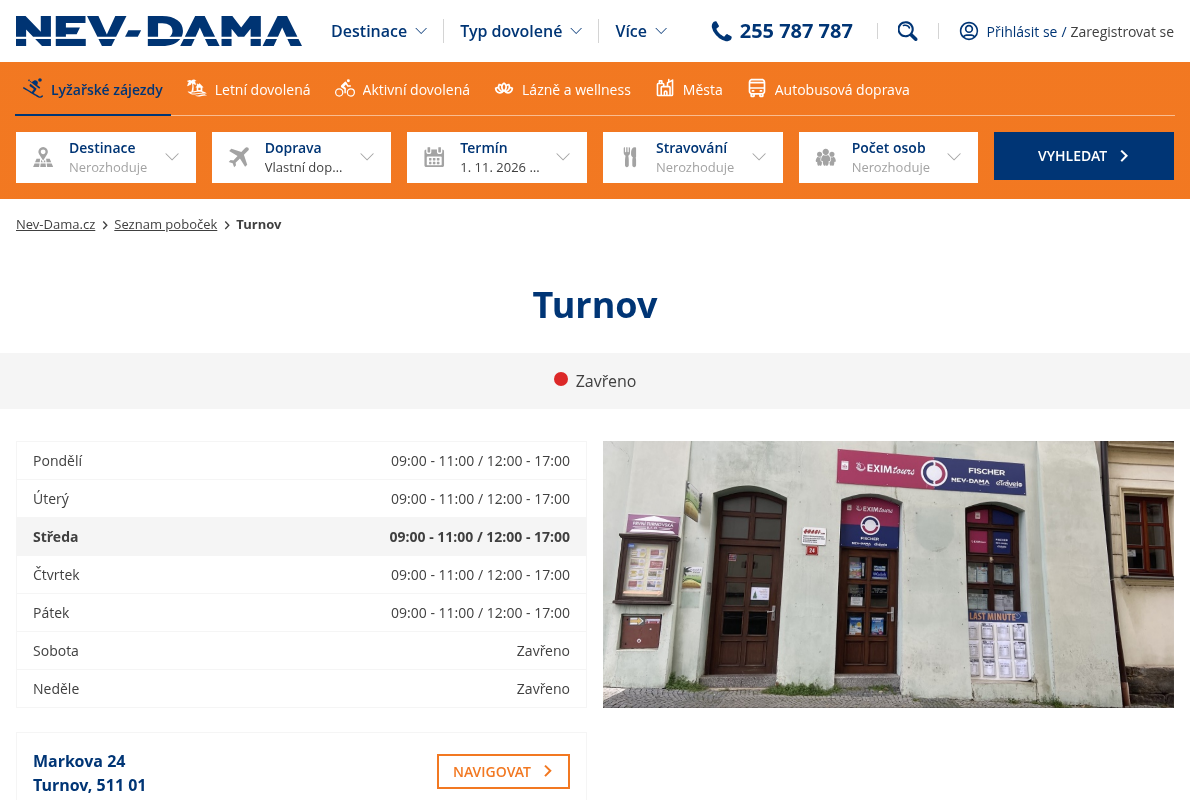Open the Destinace filter dropdown arrow
1200x800 pixels.
pyautogui.click(x=172, y=157)
